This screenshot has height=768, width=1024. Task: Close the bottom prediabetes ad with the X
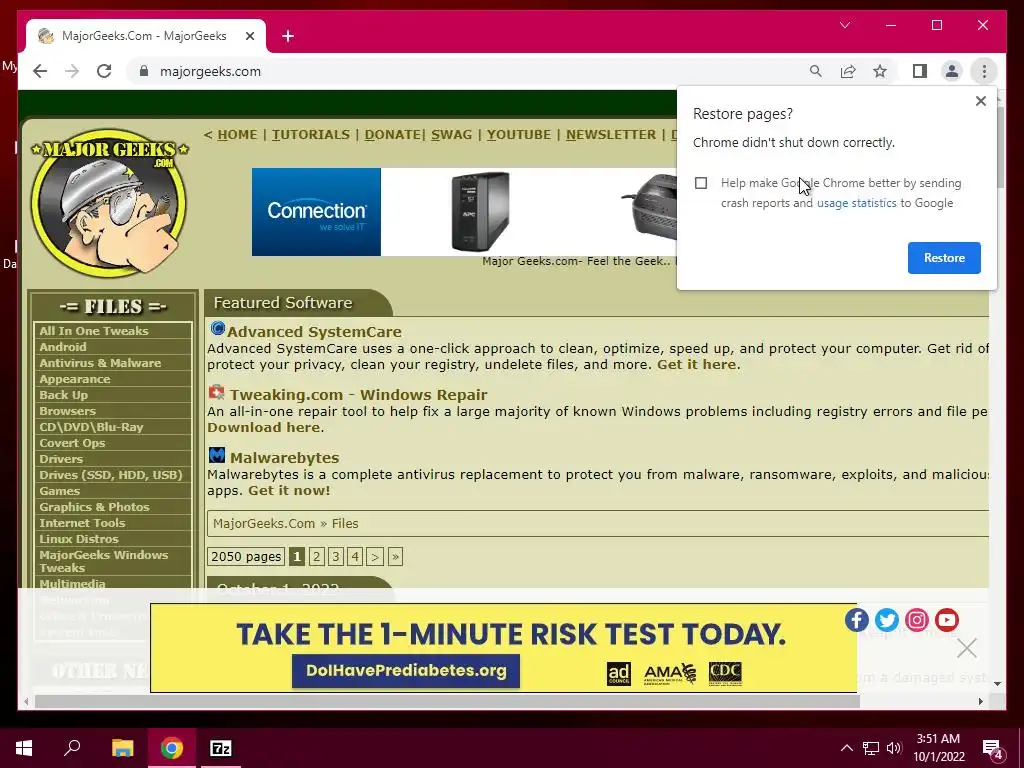(x=967, y=648)
